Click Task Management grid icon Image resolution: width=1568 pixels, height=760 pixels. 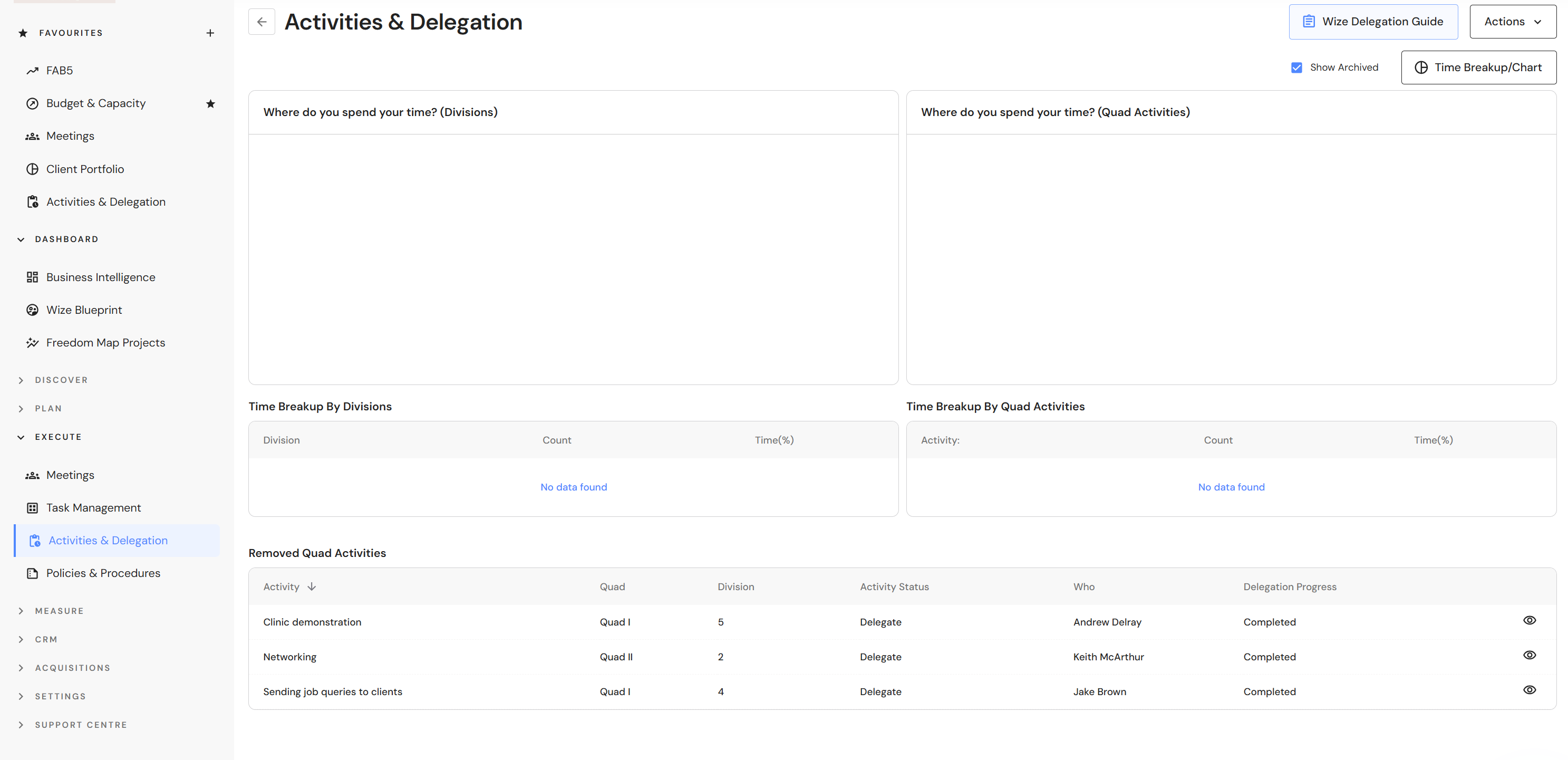tap(32, 508)
